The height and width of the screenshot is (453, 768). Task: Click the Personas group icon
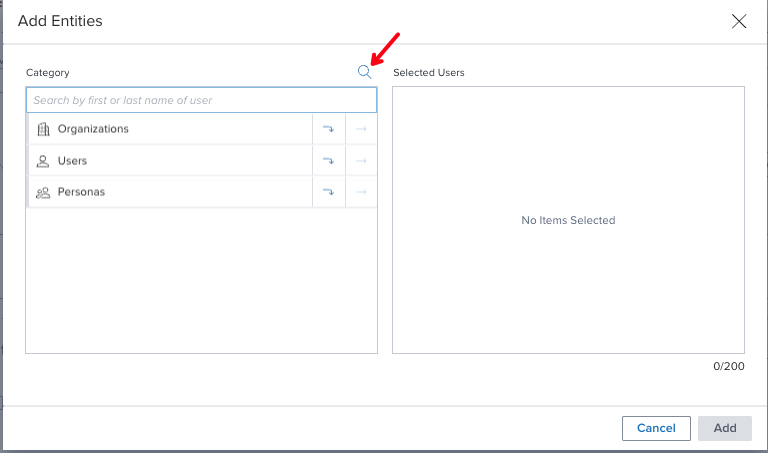tap(43, 192)
